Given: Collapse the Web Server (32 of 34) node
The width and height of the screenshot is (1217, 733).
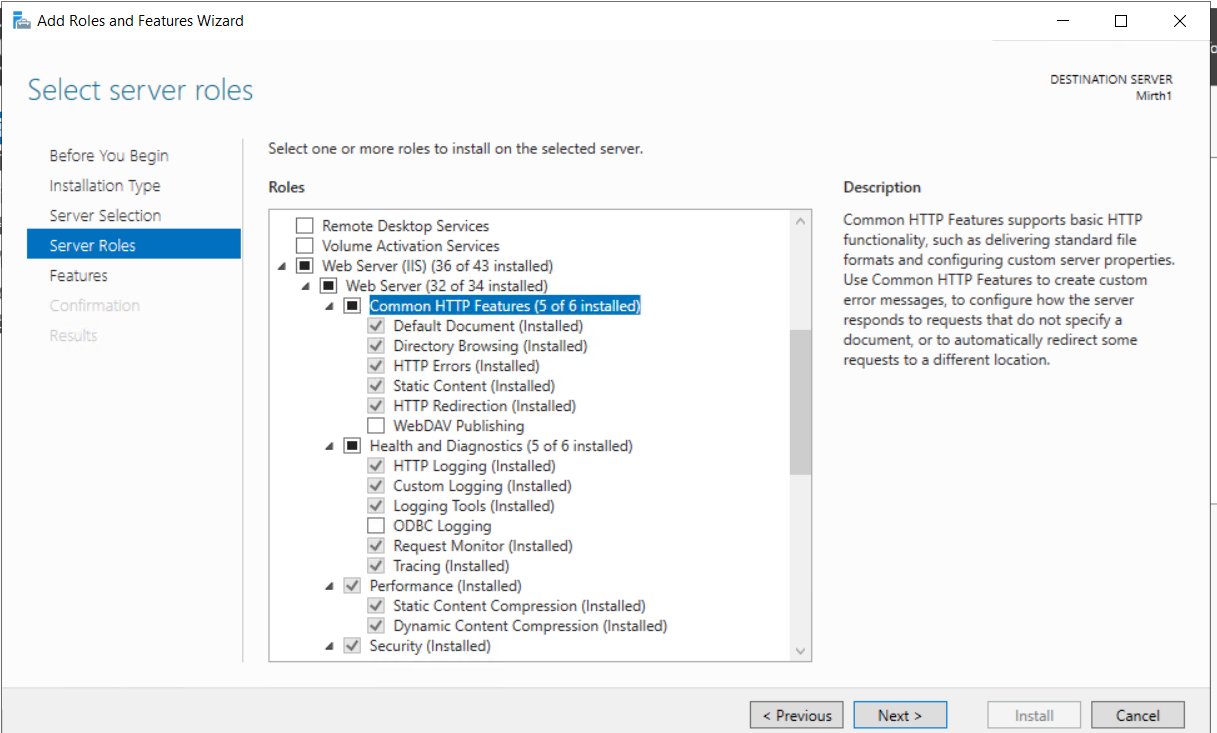Looking at the screenshot, I should point(306,287).
